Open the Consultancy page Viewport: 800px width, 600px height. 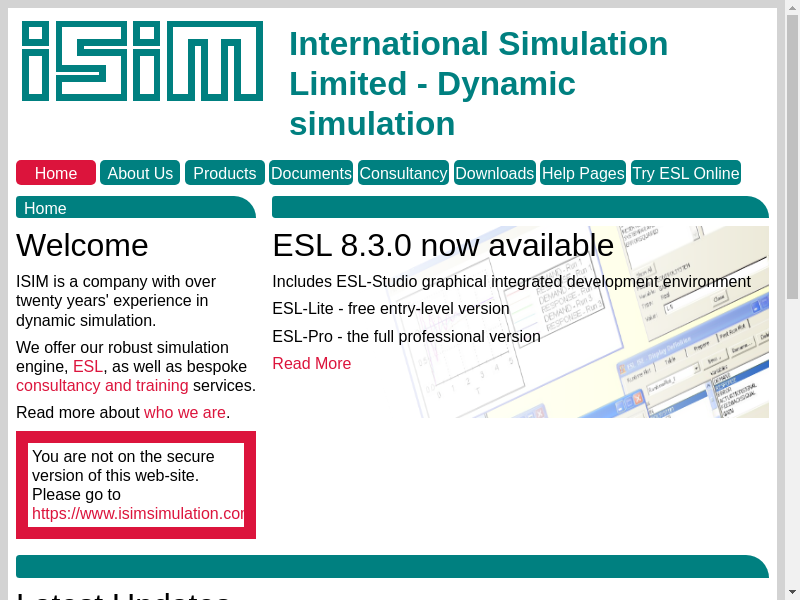[x=403, y=173]
